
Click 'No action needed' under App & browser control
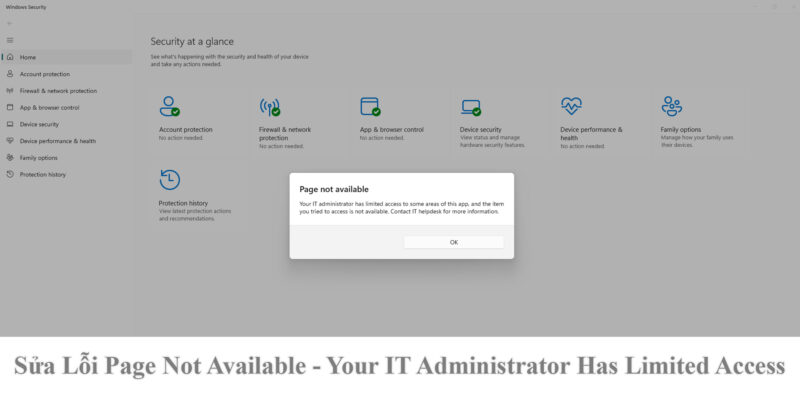382,138
